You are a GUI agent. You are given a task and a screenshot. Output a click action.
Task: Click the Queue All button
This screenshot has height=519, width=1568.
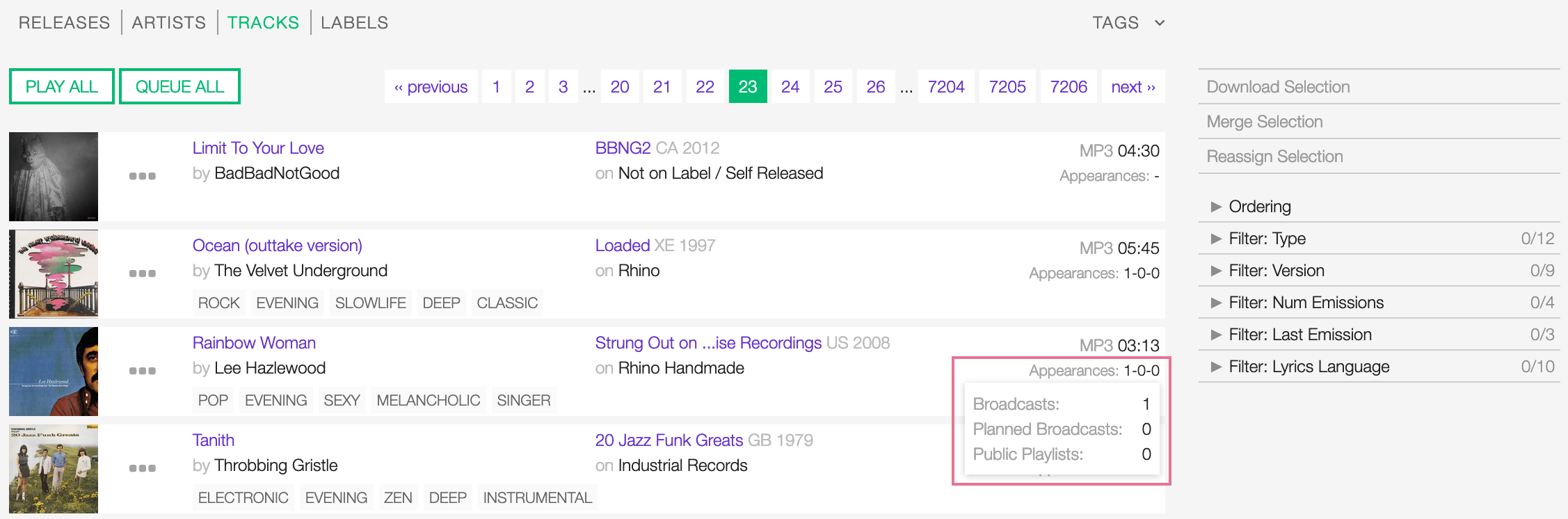coord(179,86)
